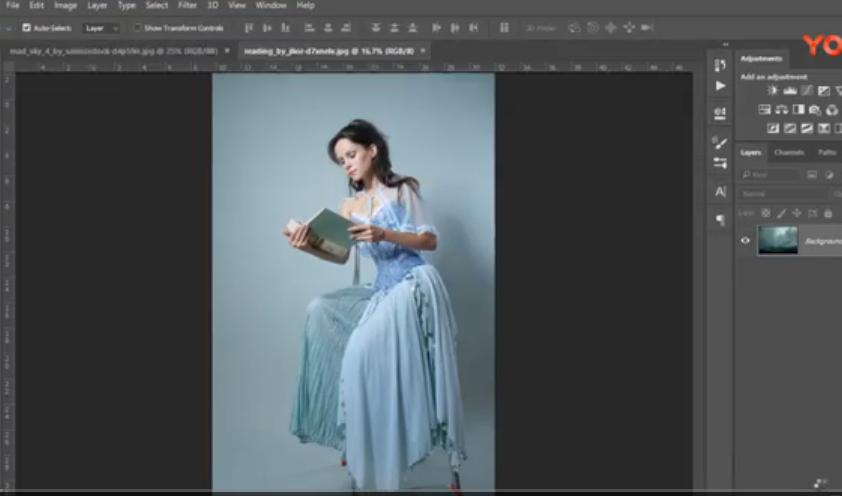Add a Black & White adjustment

[799, 110]
